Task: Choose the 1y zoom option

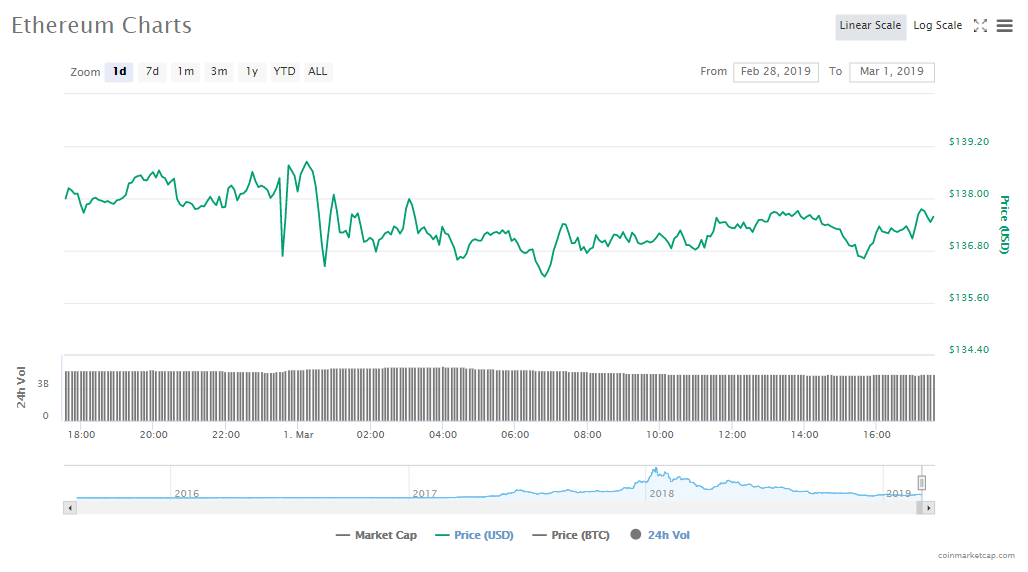Action: (x=252, y=72)
